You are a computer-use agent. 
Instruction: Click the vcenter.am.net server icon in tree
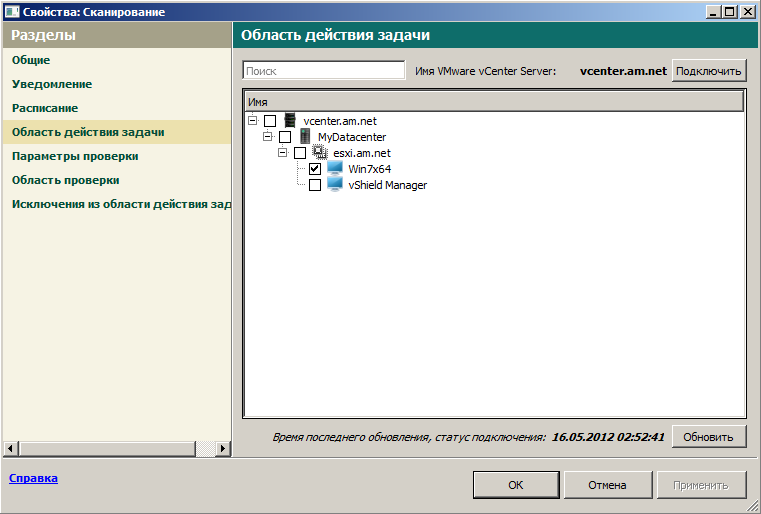pyautogui.click(x=290, y=120)
